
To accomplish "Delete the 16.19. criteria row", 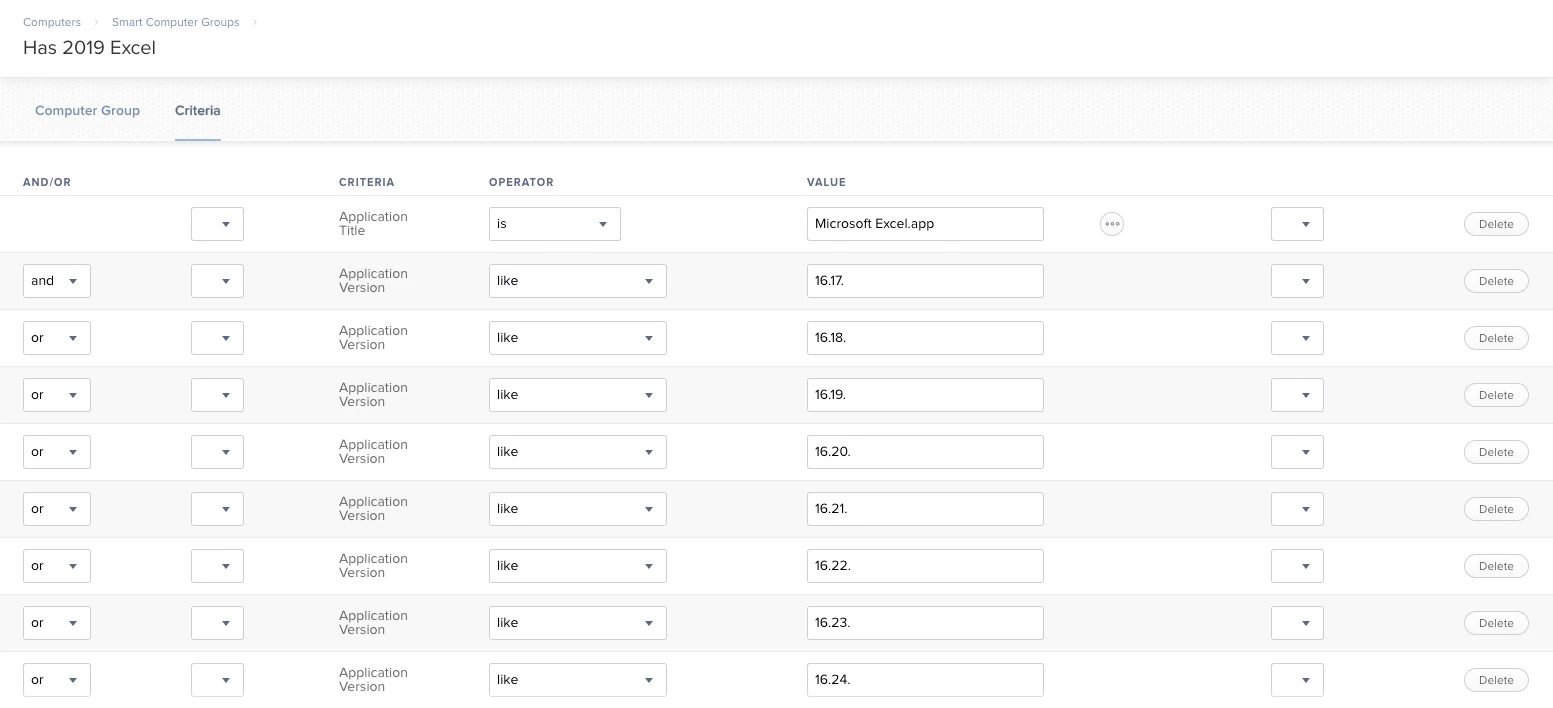I will pos(1496,395).
